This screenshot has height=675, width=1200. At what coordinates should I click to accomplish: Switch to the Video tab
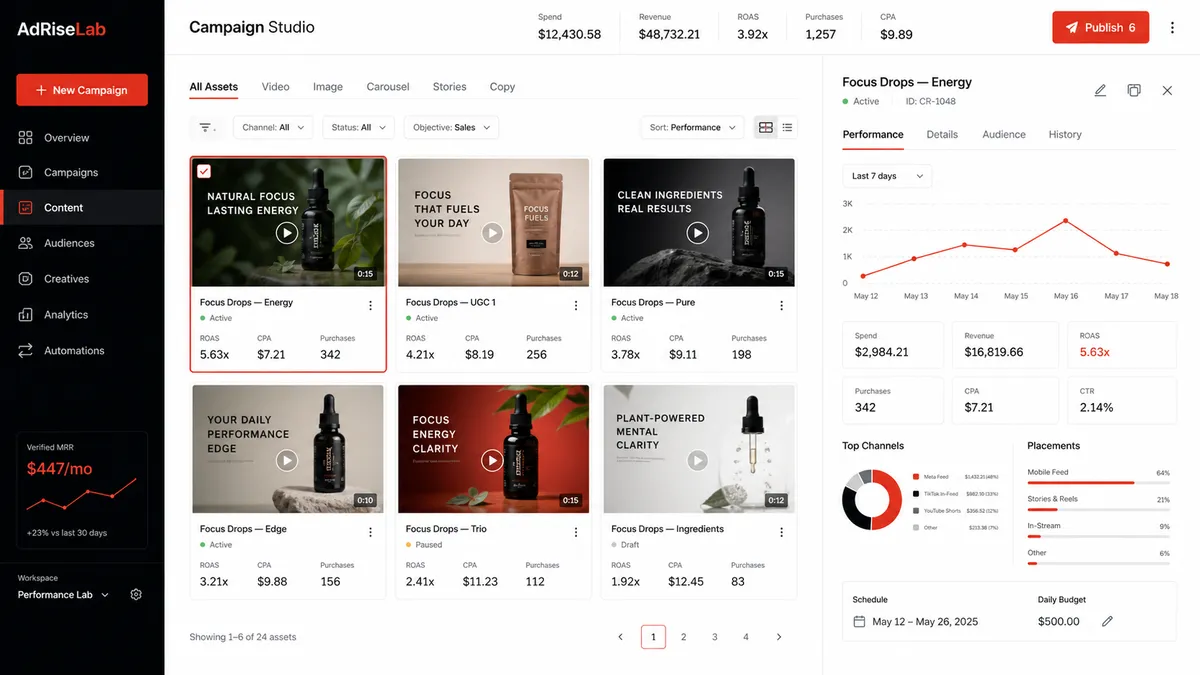click(275, 87)
